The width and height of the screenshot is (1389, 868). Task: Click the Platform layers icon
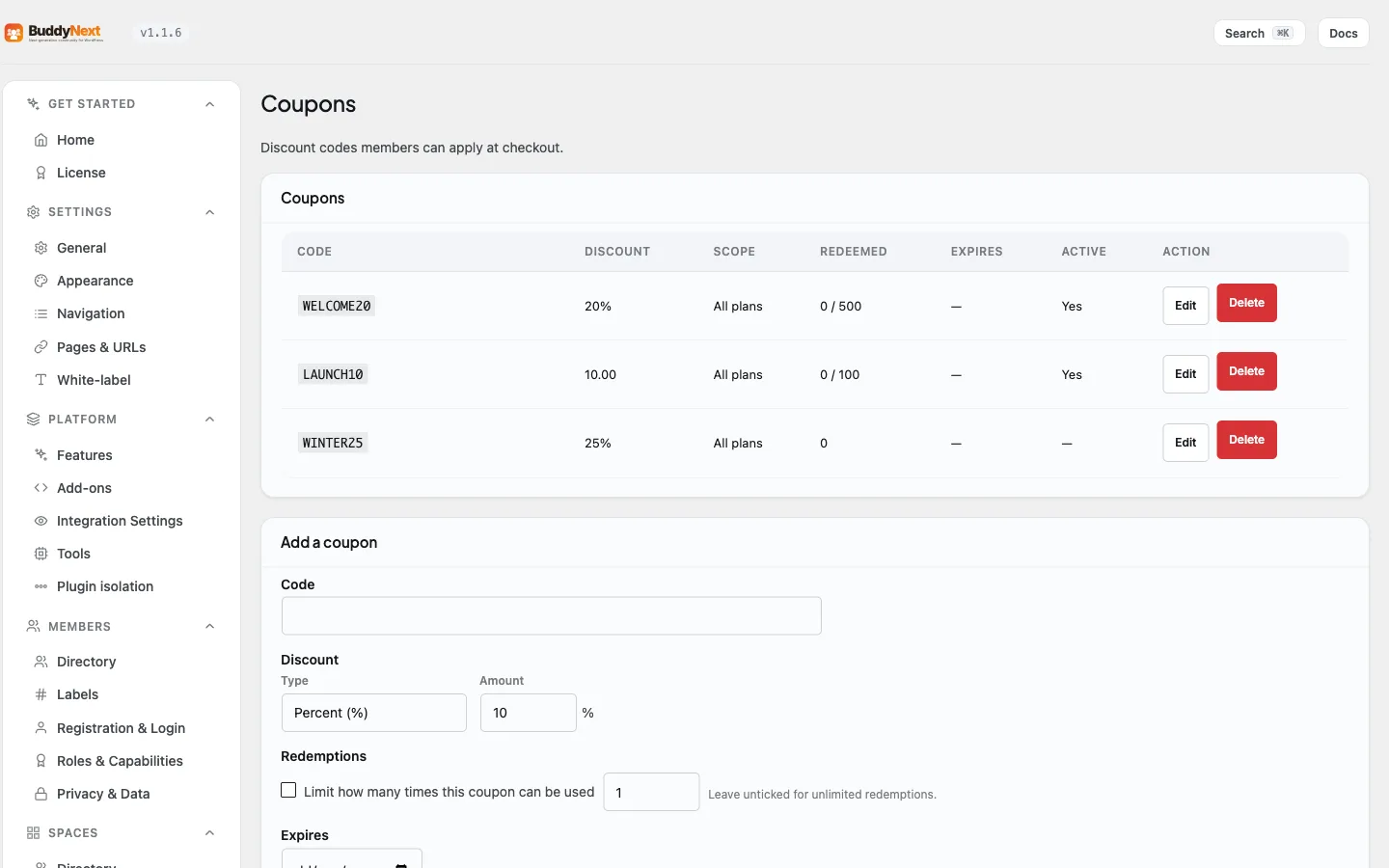point(33,420)
